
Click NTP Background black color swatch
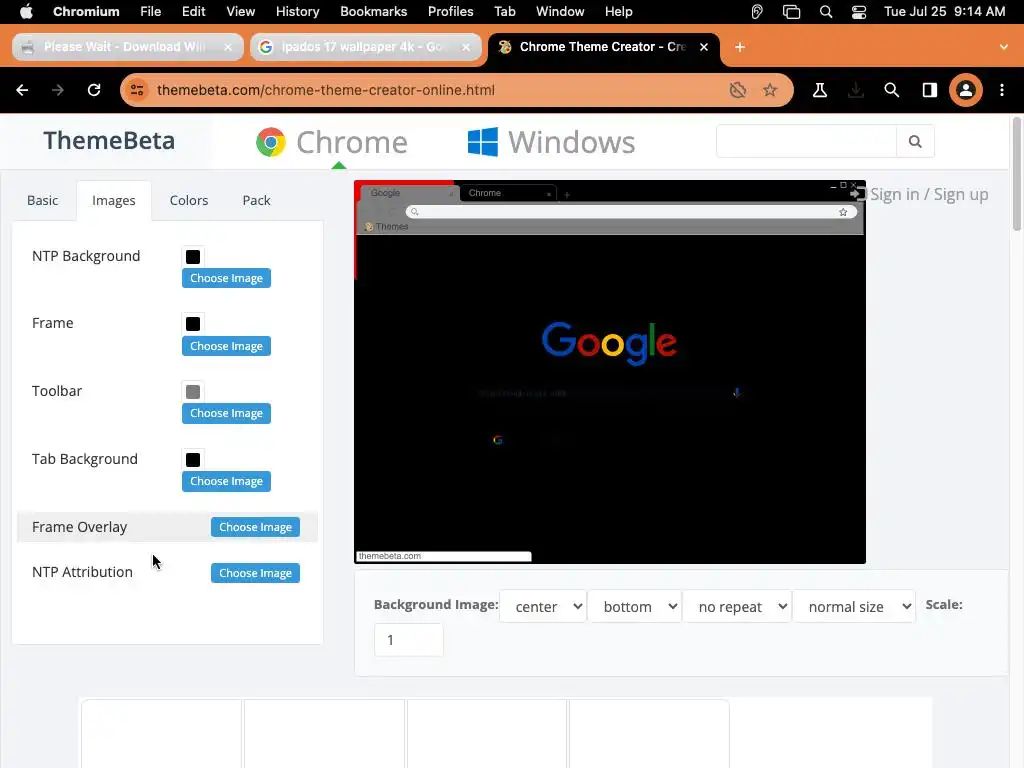193,257
